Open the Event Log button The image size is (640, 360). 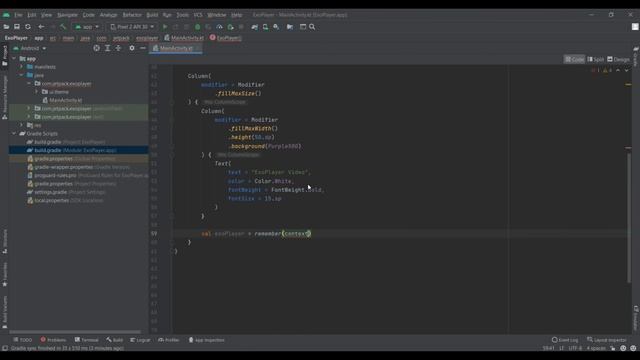565,340
